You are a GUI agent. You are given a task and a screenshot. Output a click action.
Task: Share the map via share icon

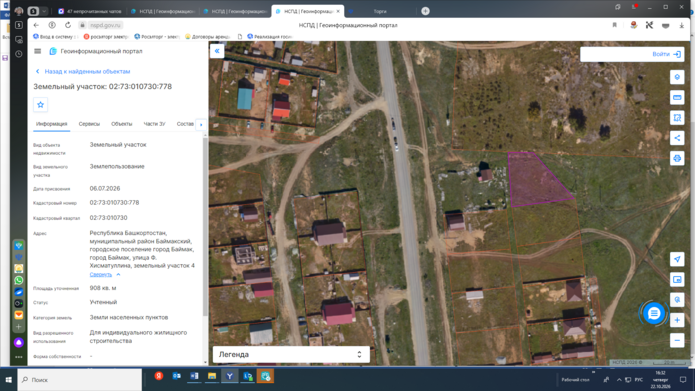pyautogui.click(x=677, y=138)
